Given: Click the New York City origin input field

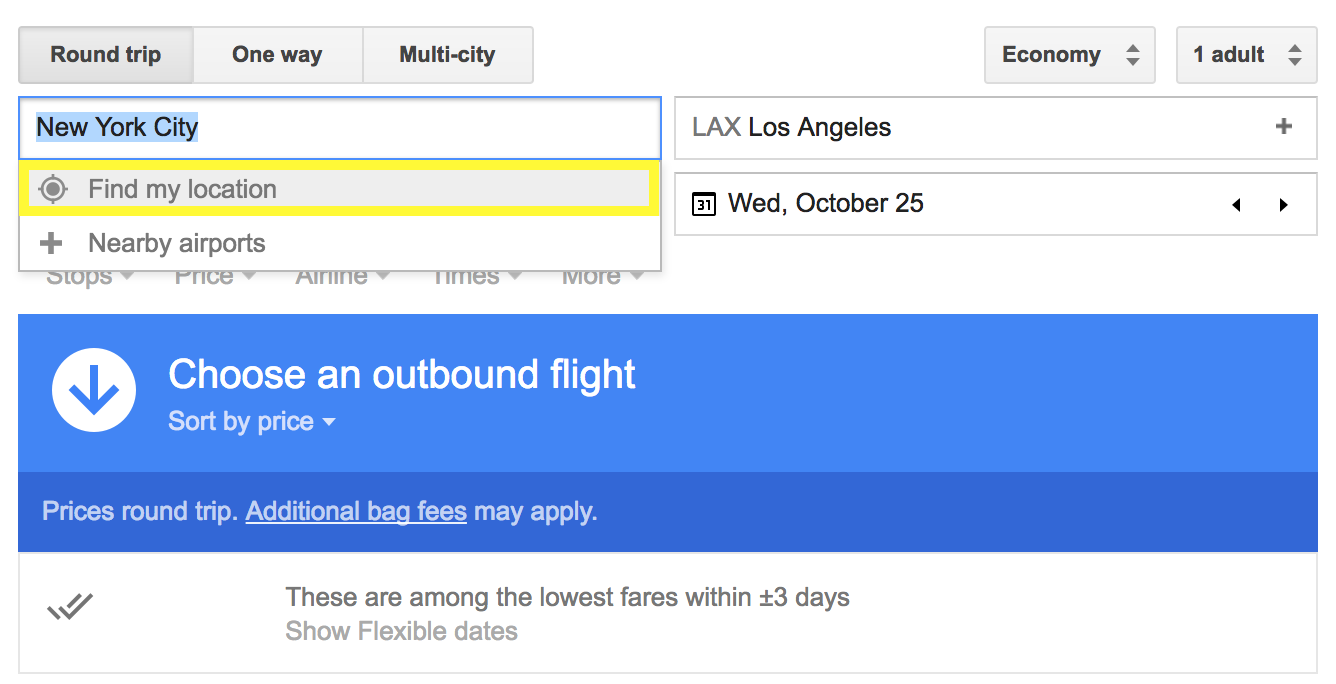Looking at the screenshot, I should click(x=340, y=127).
